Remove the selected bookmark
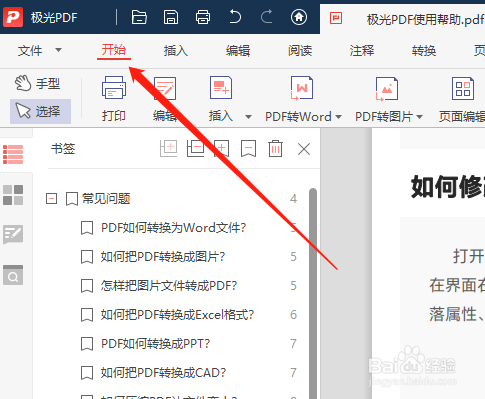Image resolution: width=485 pixels, height=399 pixels. pyautogui.click(x=248, y=148)
